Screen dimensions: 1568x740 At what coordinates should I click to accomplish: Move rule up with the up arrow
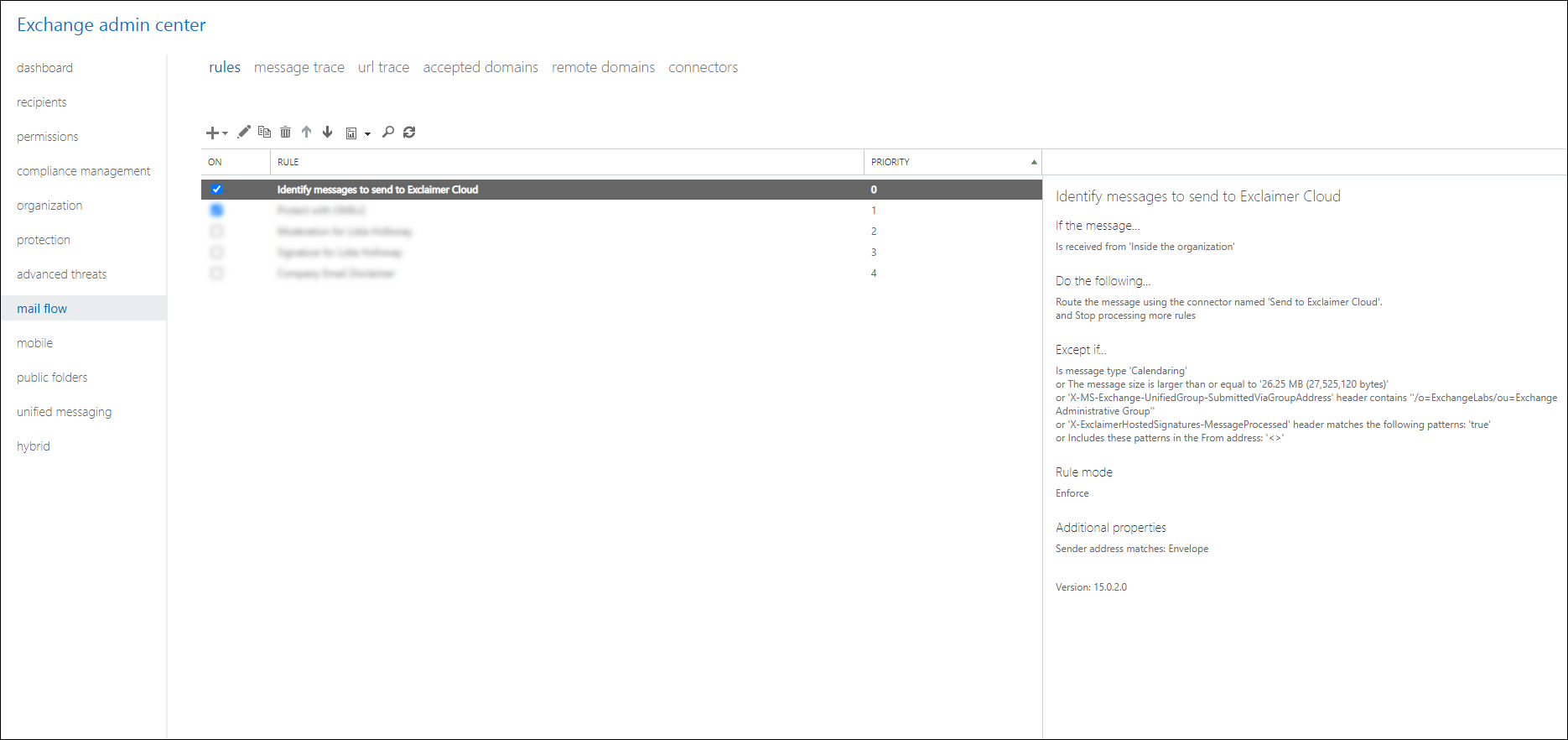click(x=307, y=132)
